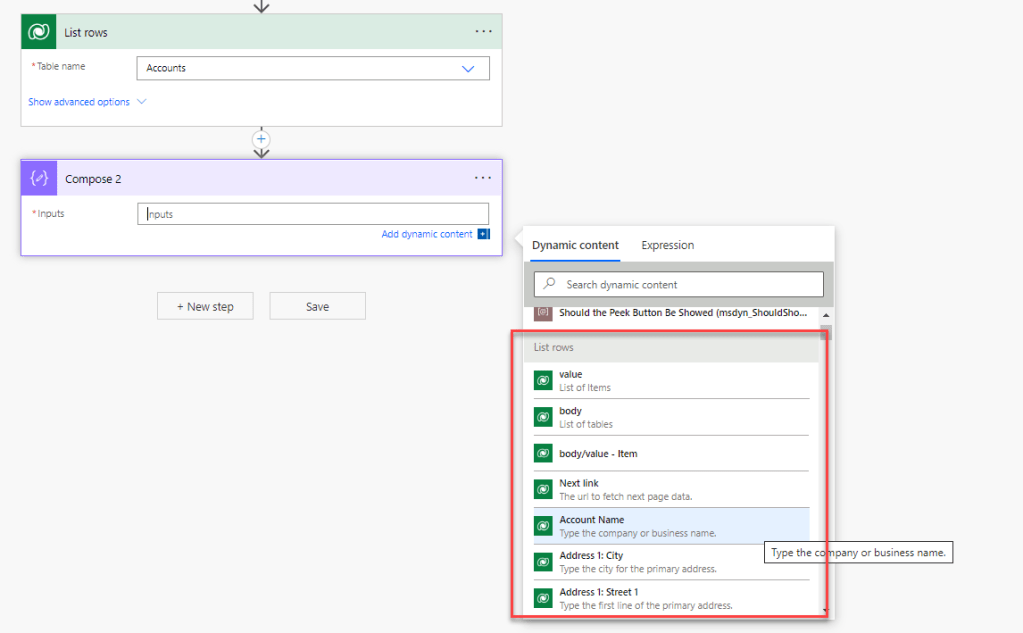Select the Dynamic content tab
This screenshot has height=633, width=1023.
click(x=575, y=245)
